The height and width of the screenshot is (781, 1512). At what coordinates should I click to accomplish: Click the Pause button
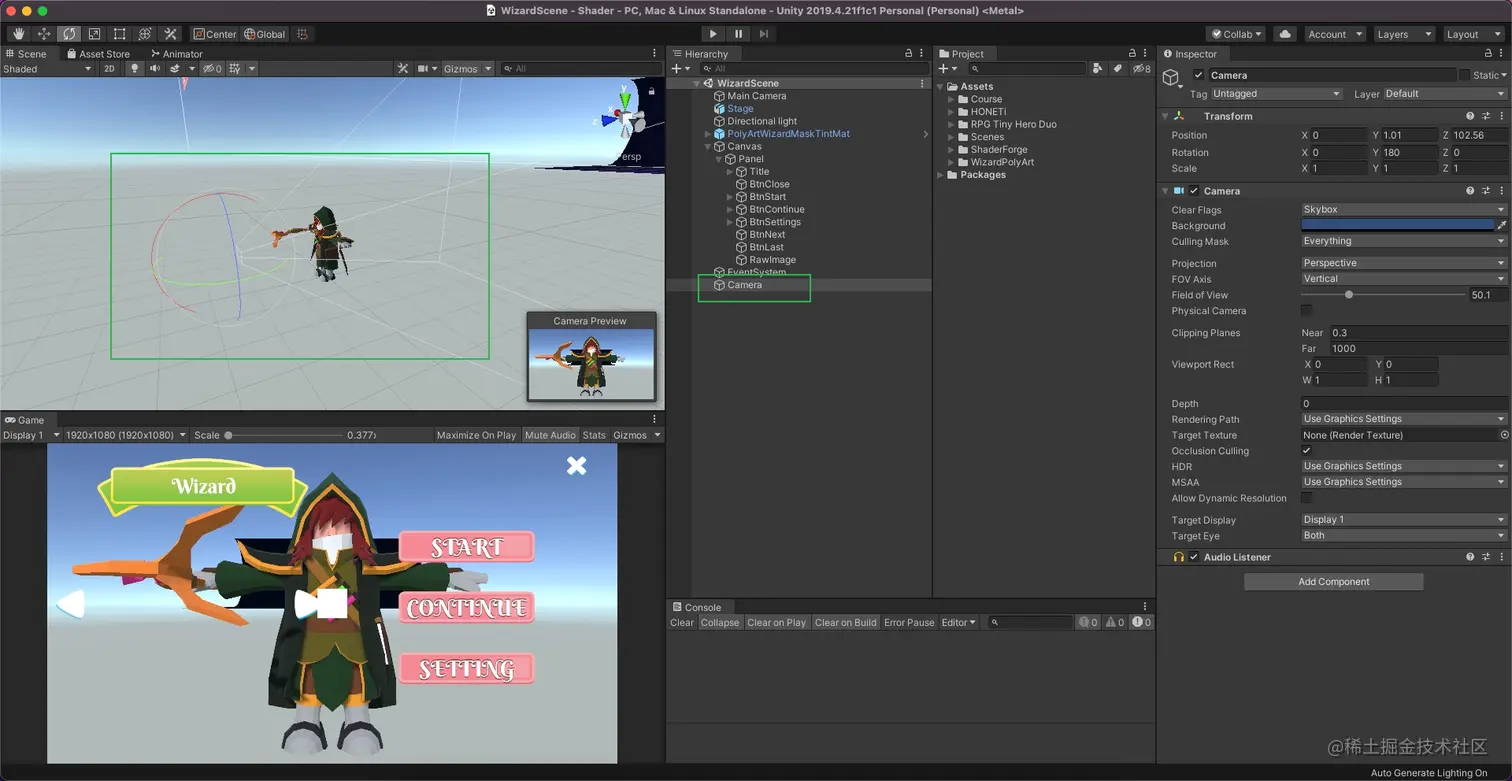[x=739, y=34]
